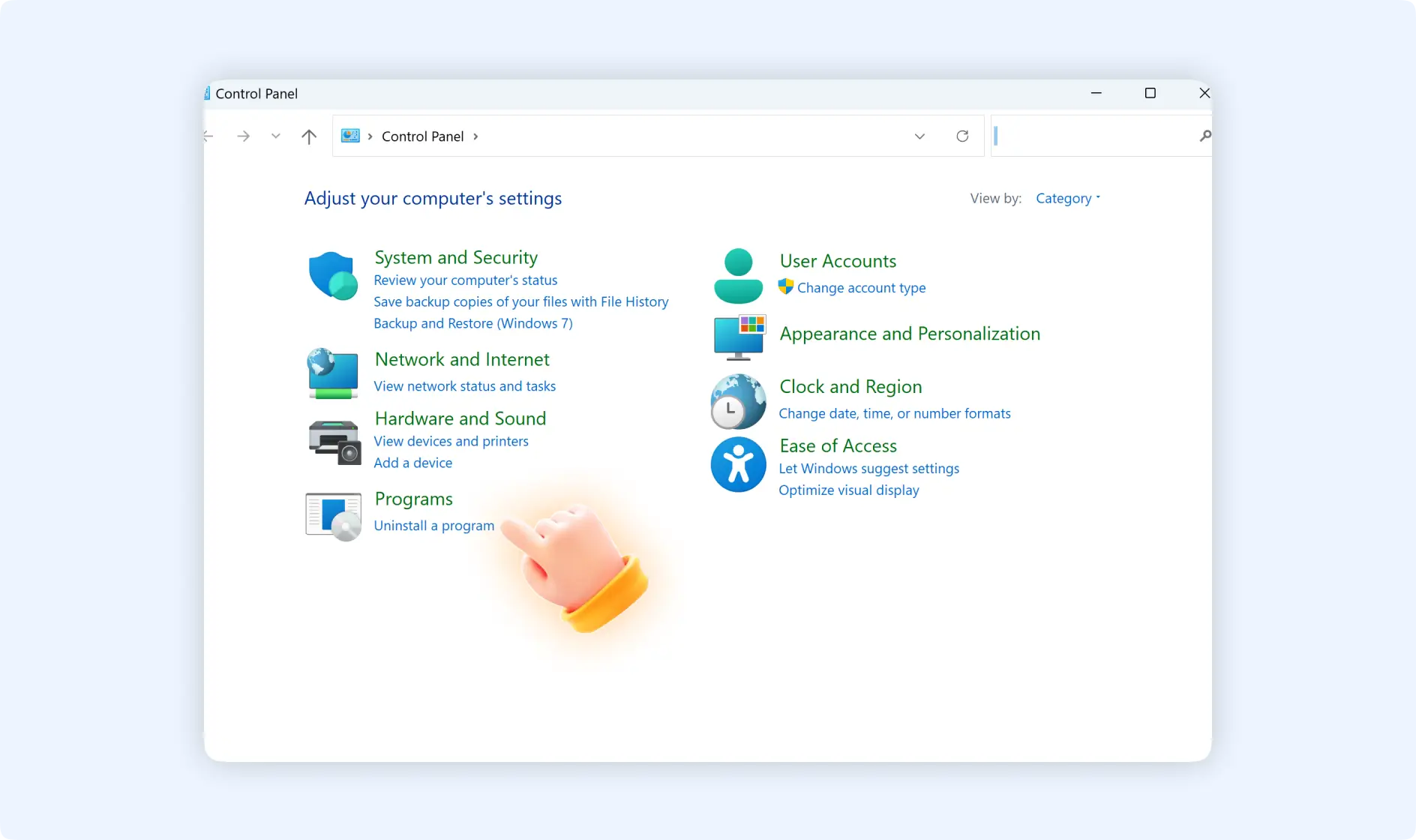Open Network and Internet category
Image resolution: width=1416 pixels, height=840 pixels.
coord(462,359)
